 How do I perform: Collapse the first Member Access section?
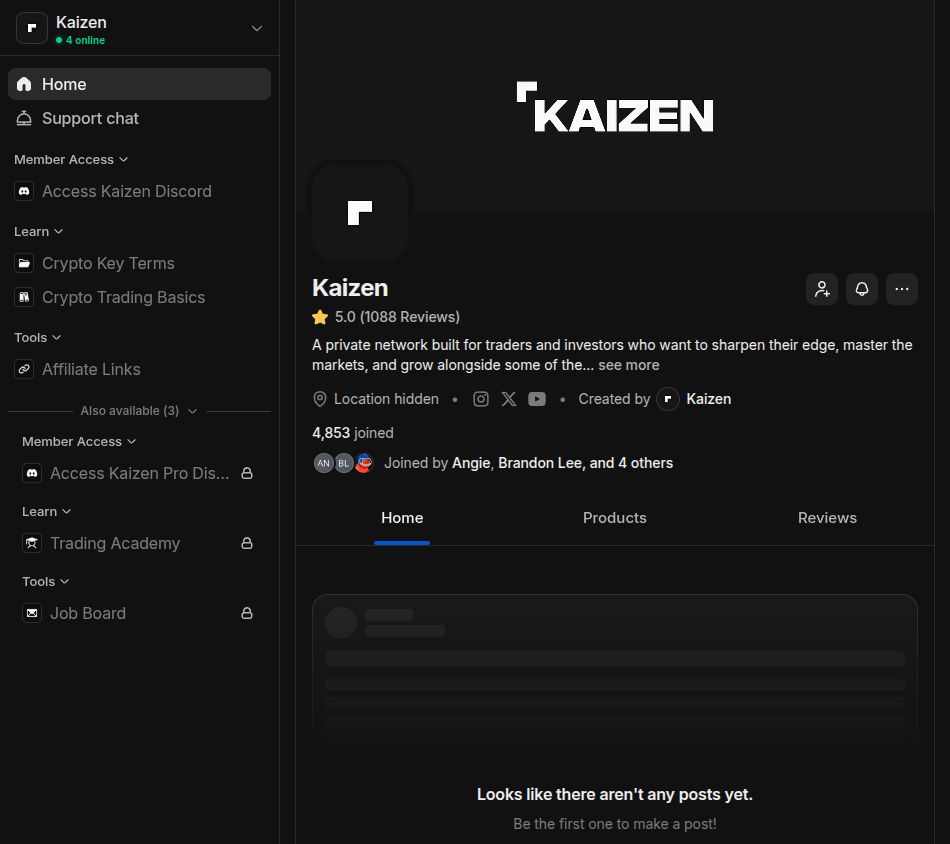[x=71, y=159]
